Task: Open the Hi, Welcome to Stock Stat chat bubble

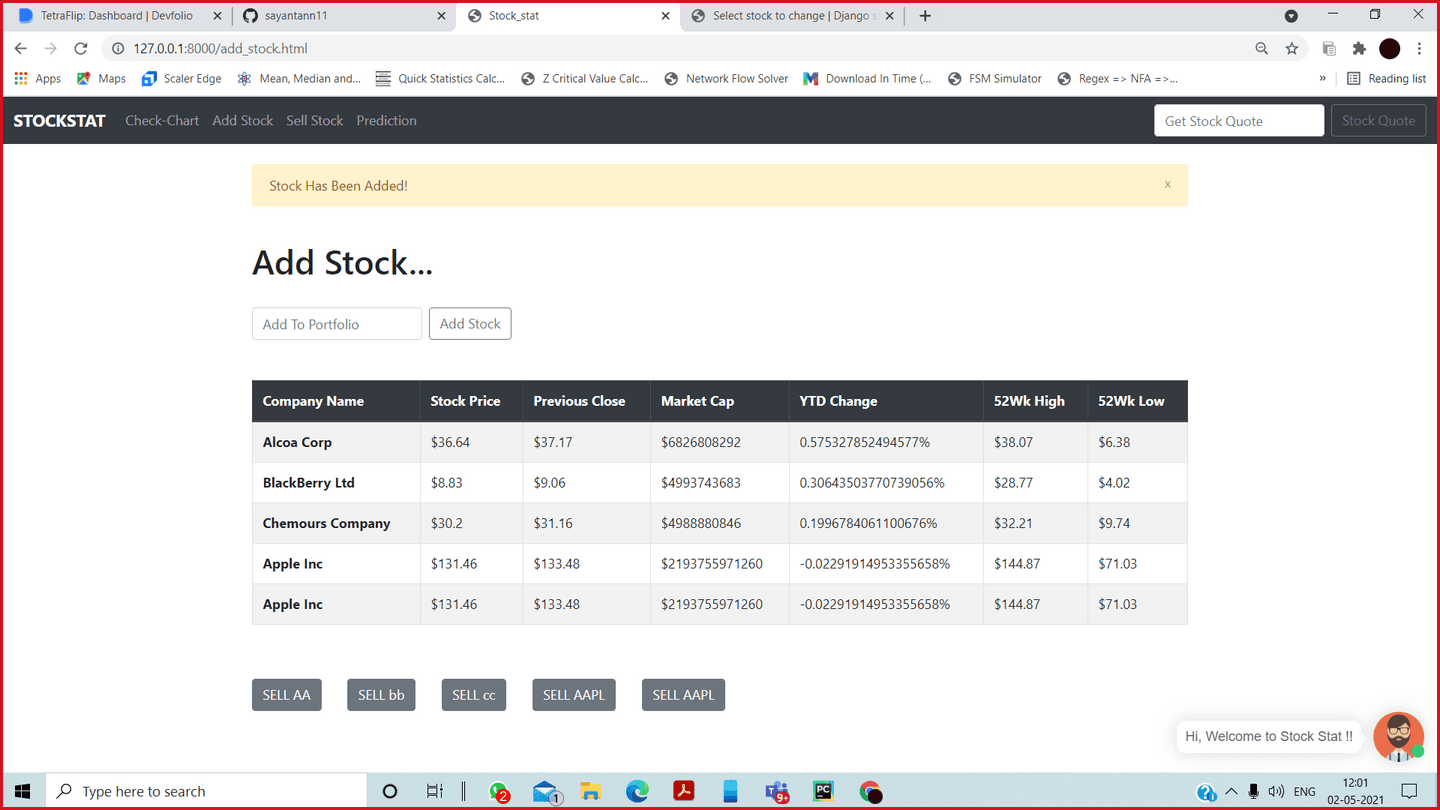Action: [x=1269, y=737]
